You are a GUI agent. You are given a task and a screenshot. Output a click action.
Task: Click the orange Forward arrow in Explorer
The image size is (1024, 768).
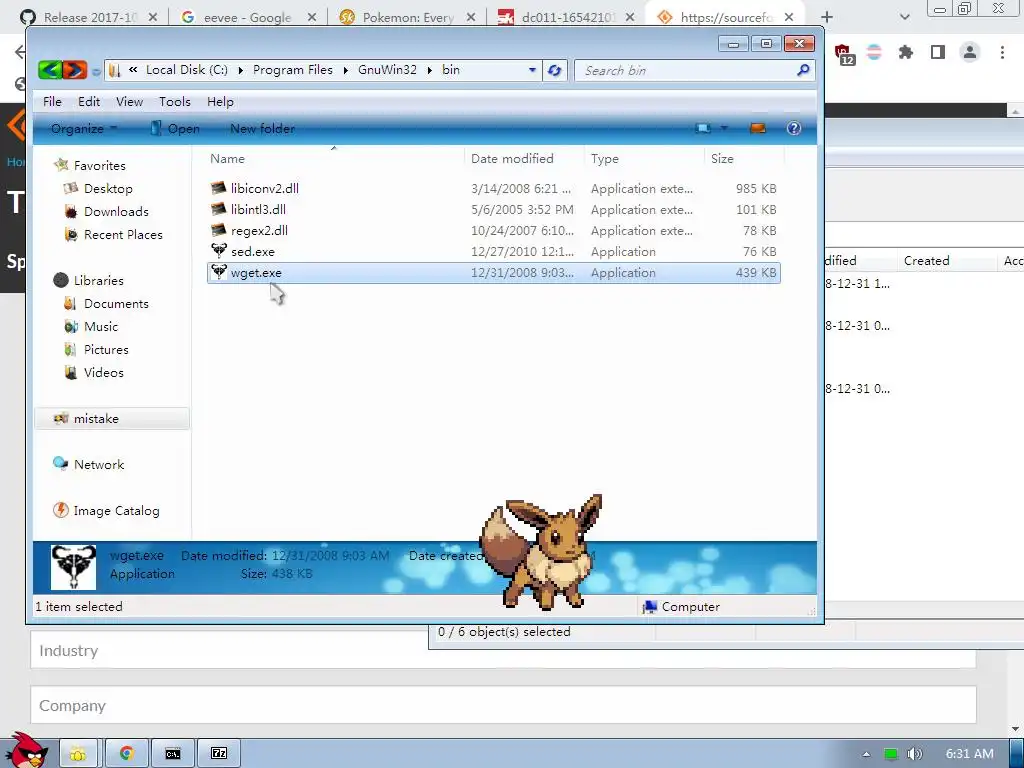tap(74, 70)
